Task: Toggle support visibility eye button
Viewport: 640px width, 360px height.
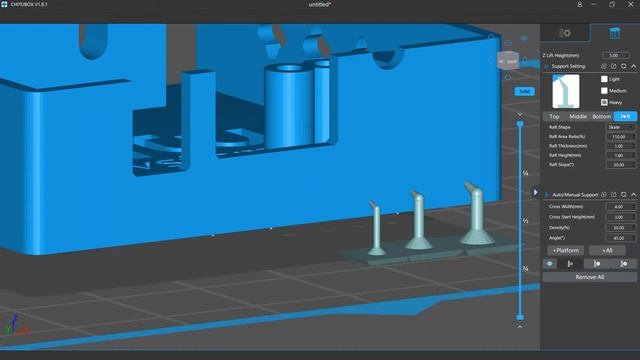Action: [549, 264]
